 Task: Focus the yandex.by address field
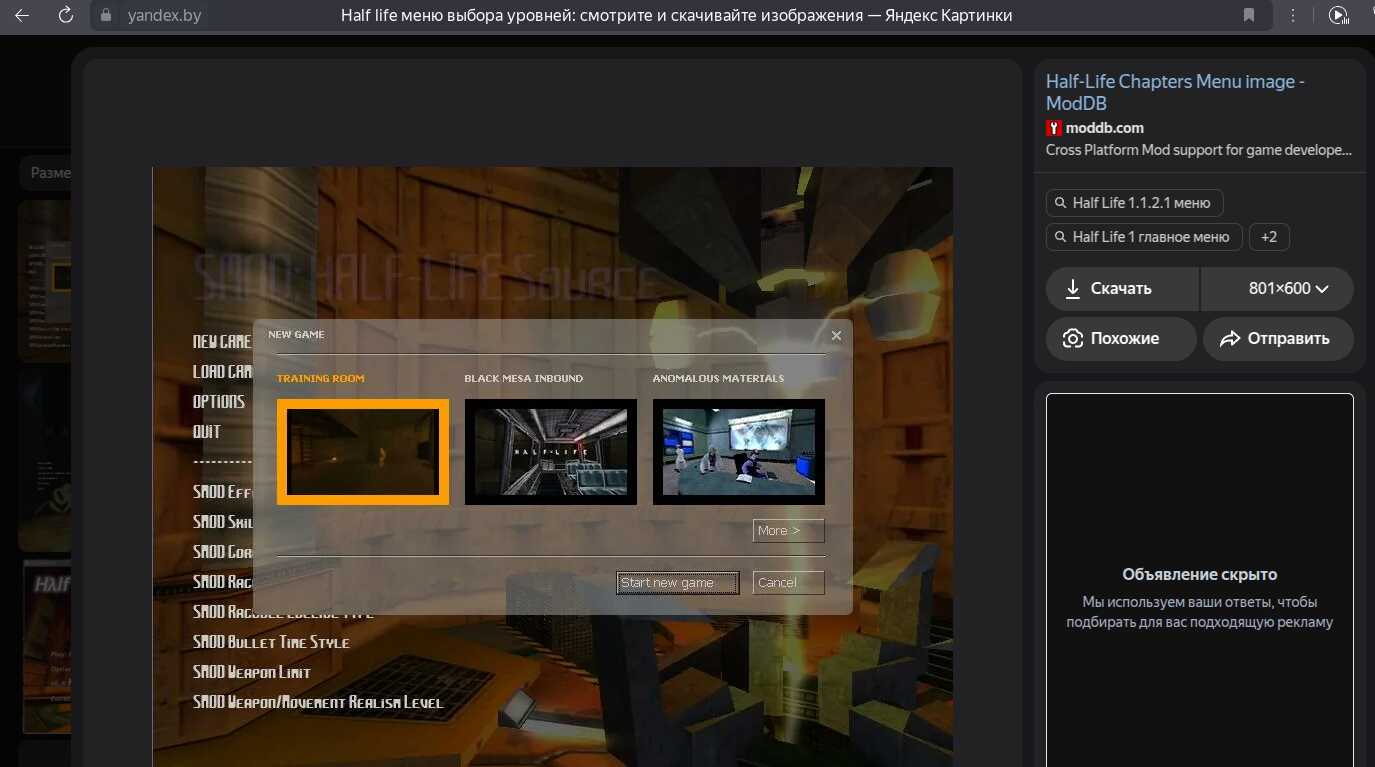(164, 15)
